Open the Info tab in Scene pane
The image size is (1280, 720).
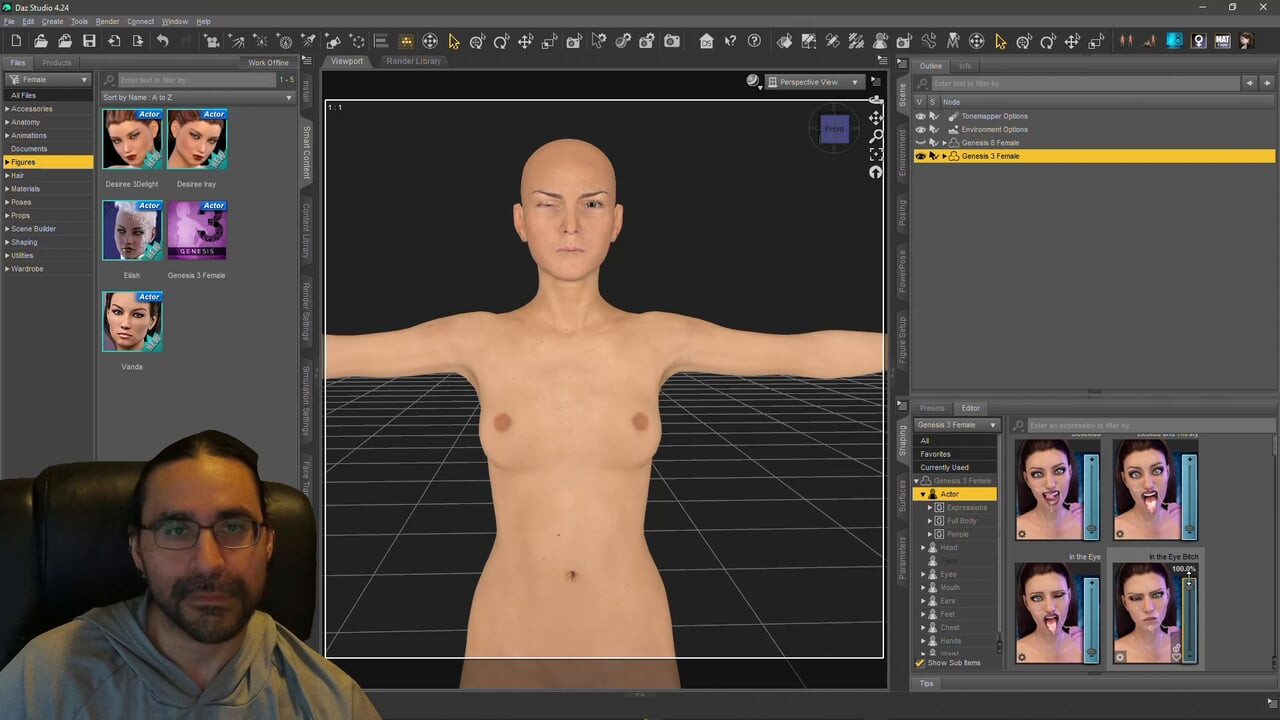pos(965,66)
